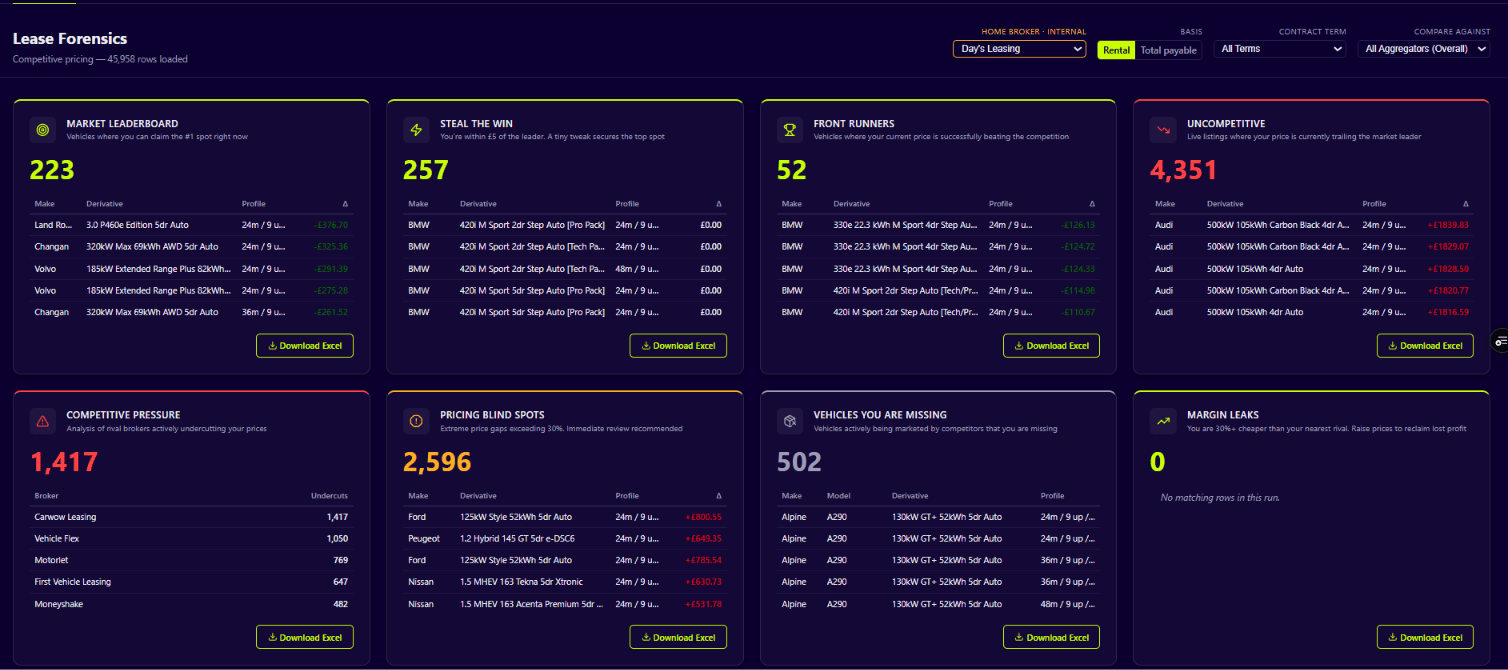Select the Carwow Leasing broker row
1508x670 pixels.
tap(191, 517)
